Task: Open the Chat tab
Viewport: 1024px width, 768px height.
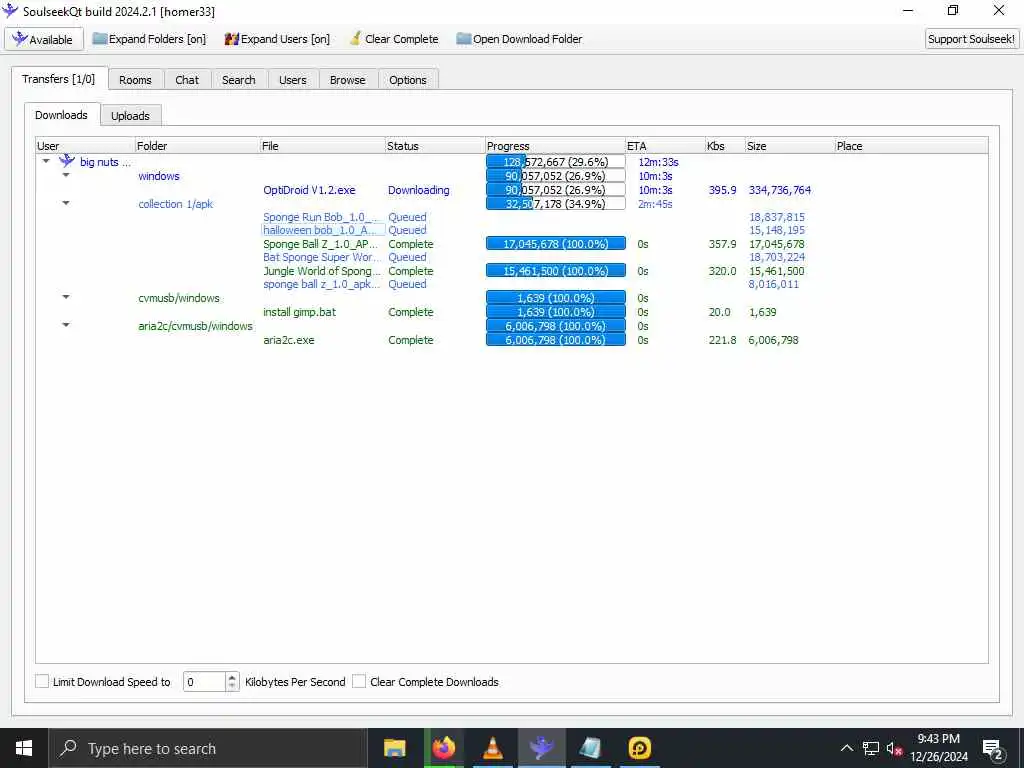Action: [187, 80]
